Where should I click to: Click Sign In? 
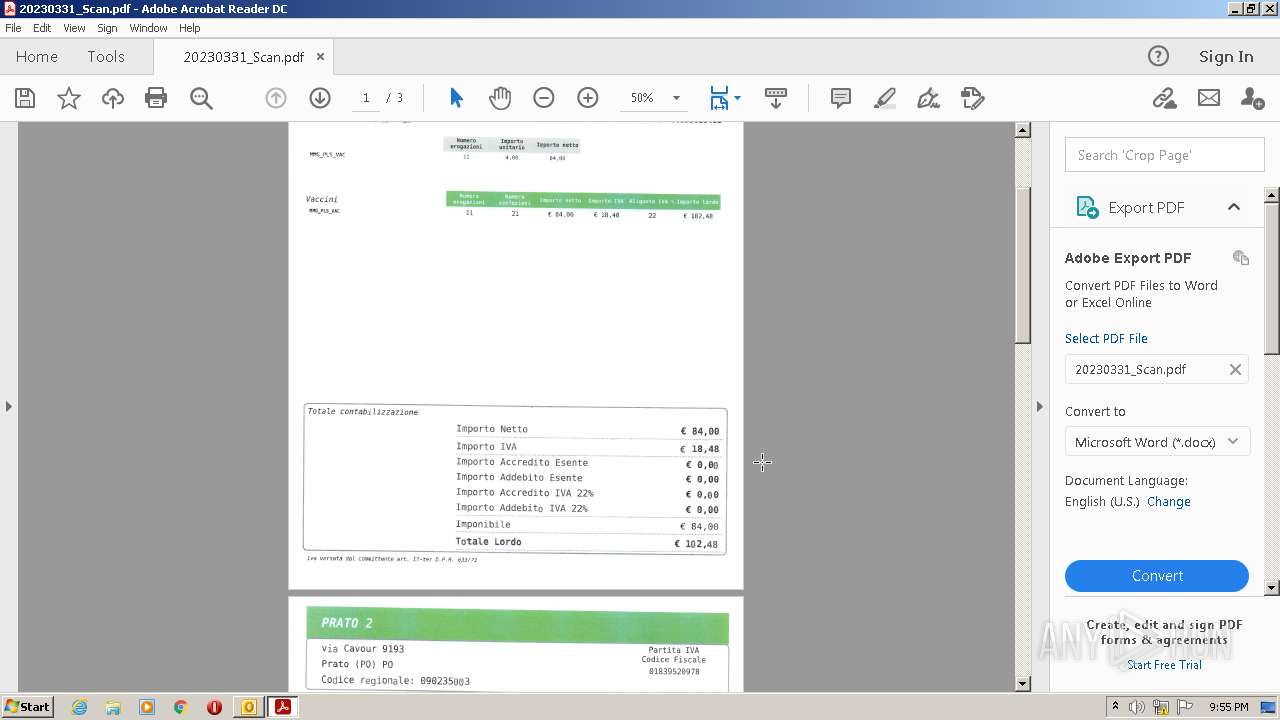(x=1226, y=57)
